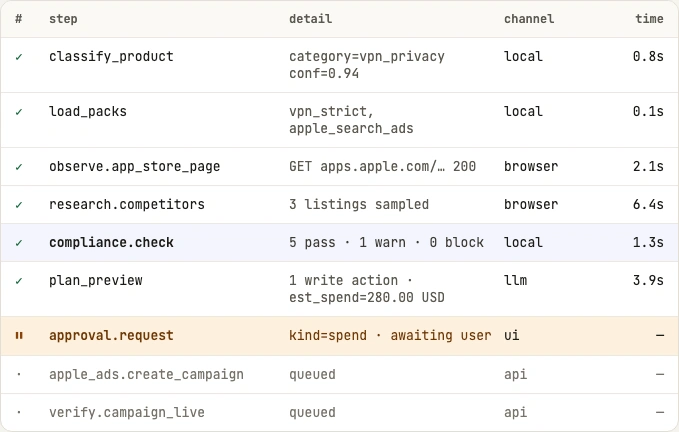This screenshot has height=432, width=679.
Task: Click the 'channel' column header
Action: click(529, 19)
